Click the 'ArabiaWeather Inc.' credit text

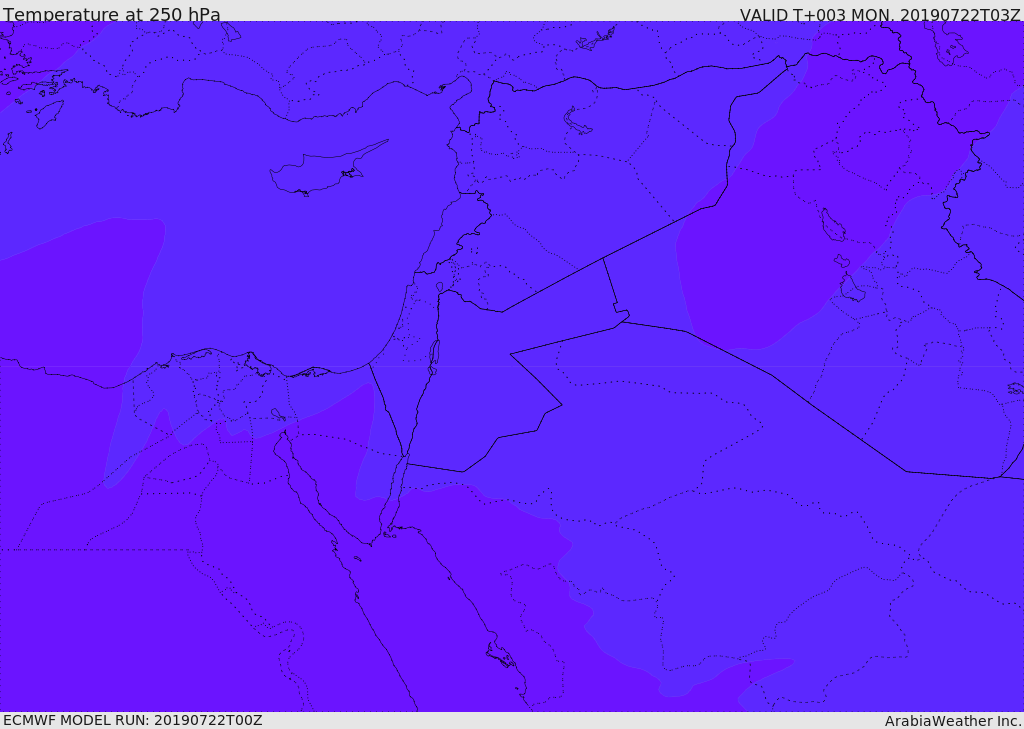953,721
